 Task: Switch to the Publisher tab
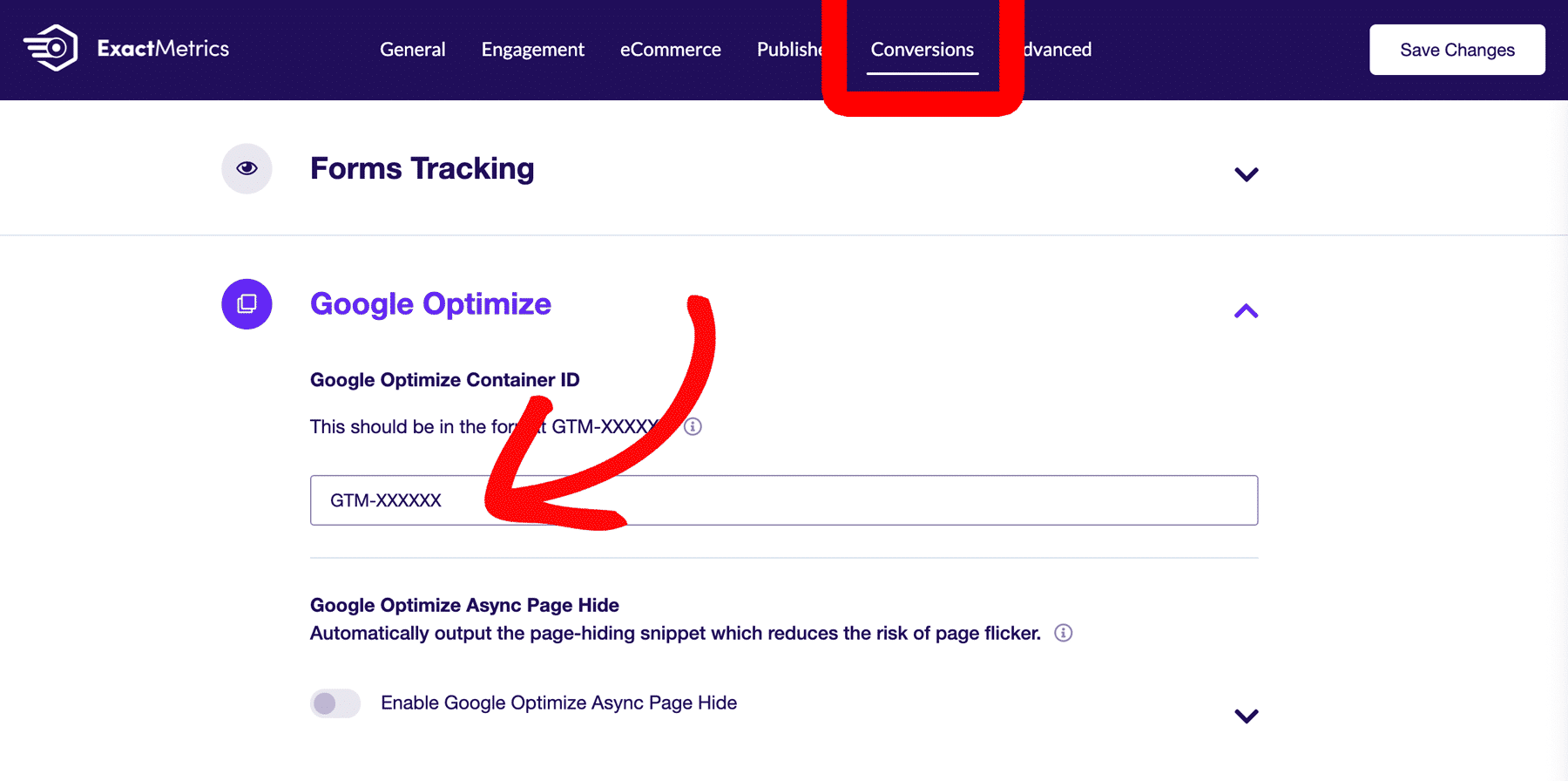pos(789,50)
